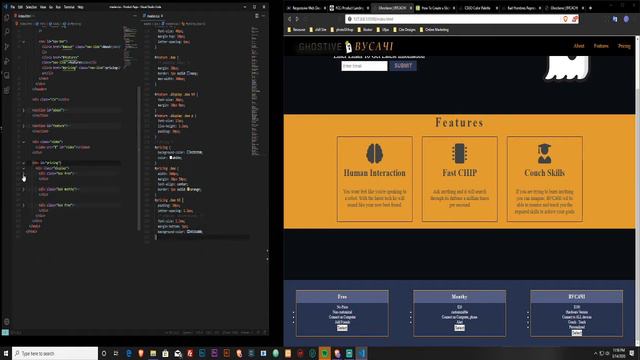Open the Manage gear in VS Code activity bar

pyautogui.click(x=7, y=322)
